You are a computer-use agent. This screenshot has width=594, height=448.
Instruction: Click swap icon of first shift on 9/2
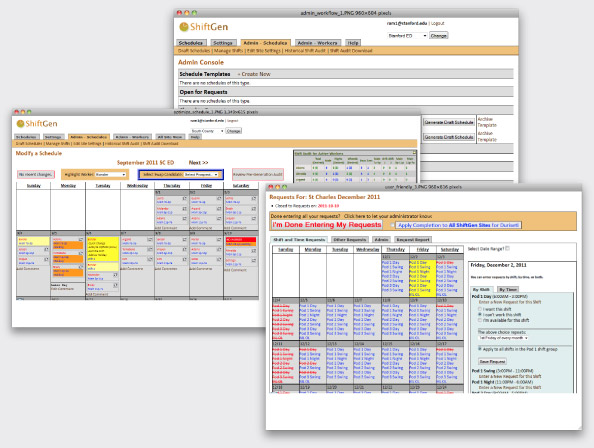[x=219, y=198]
